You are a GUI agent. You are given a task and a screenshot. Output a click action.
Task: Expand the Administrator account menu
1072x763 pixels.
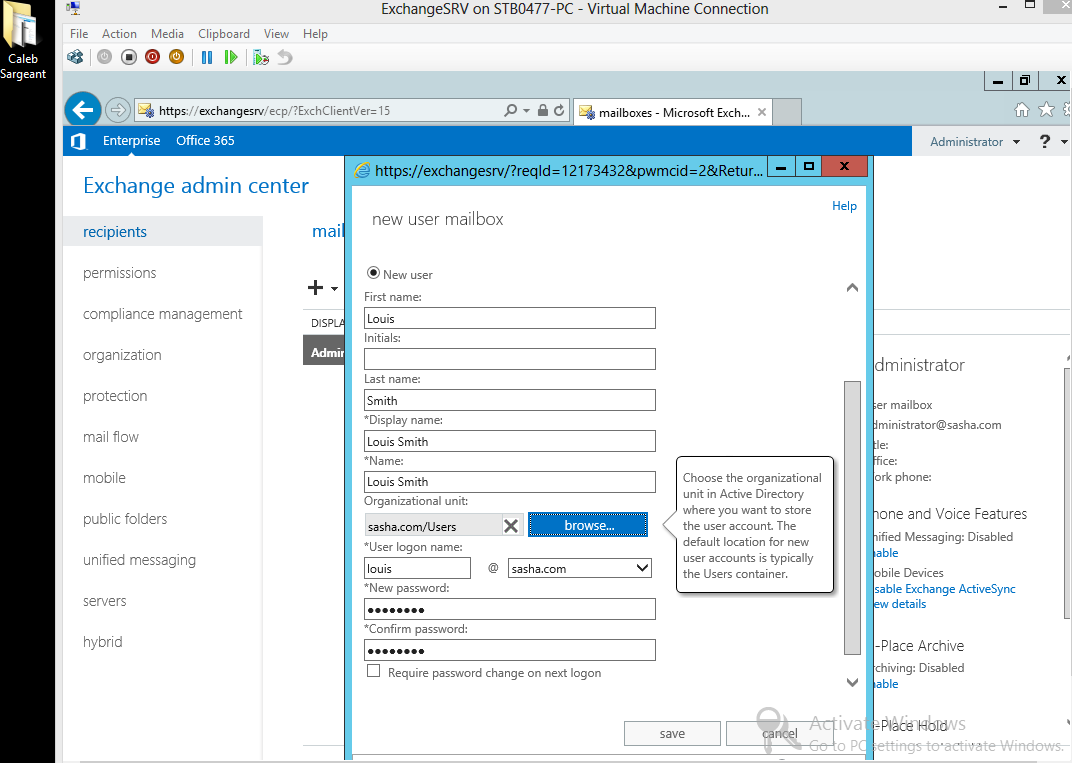974,142
